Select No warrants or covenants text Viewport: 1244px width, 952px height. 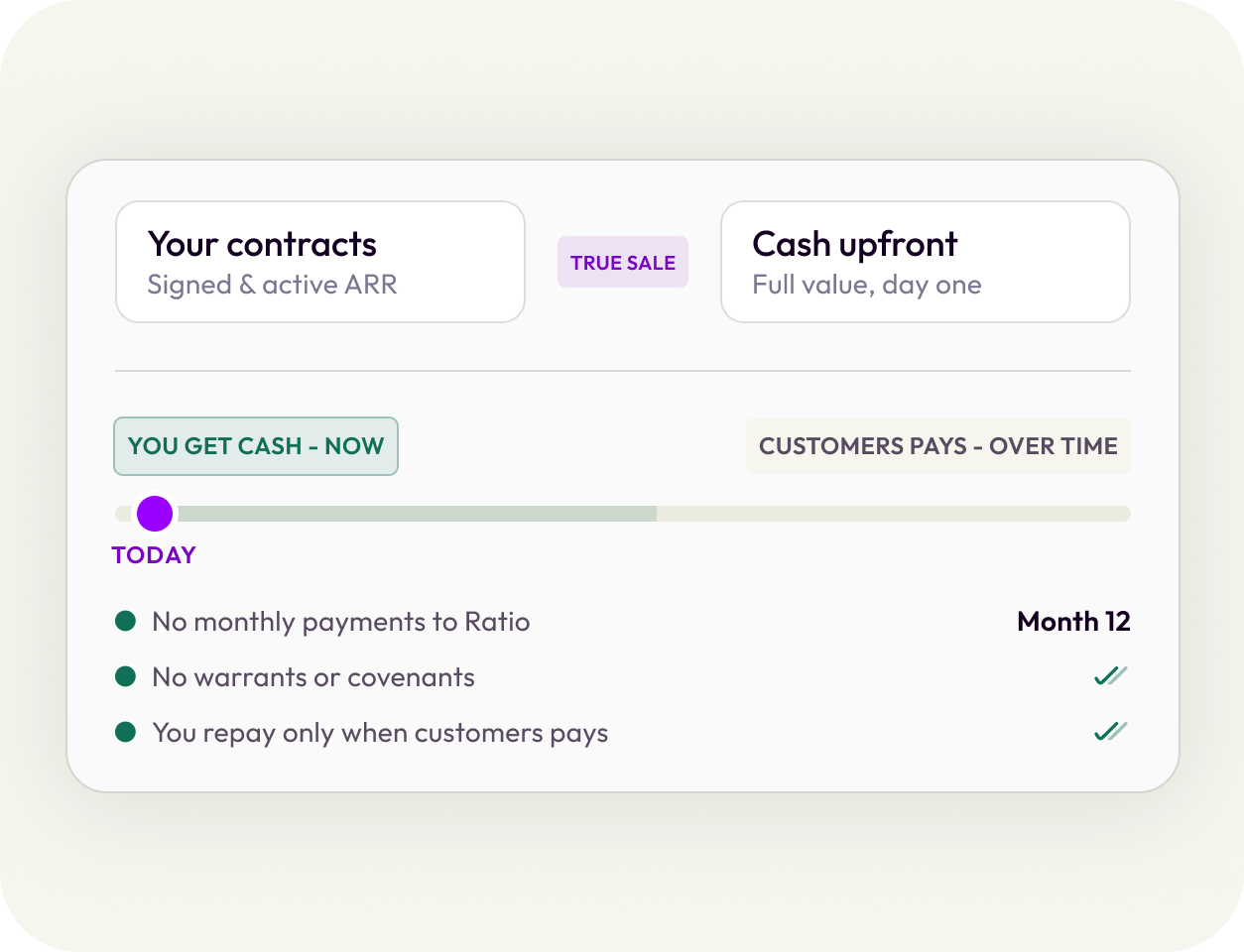pos(313,677)
